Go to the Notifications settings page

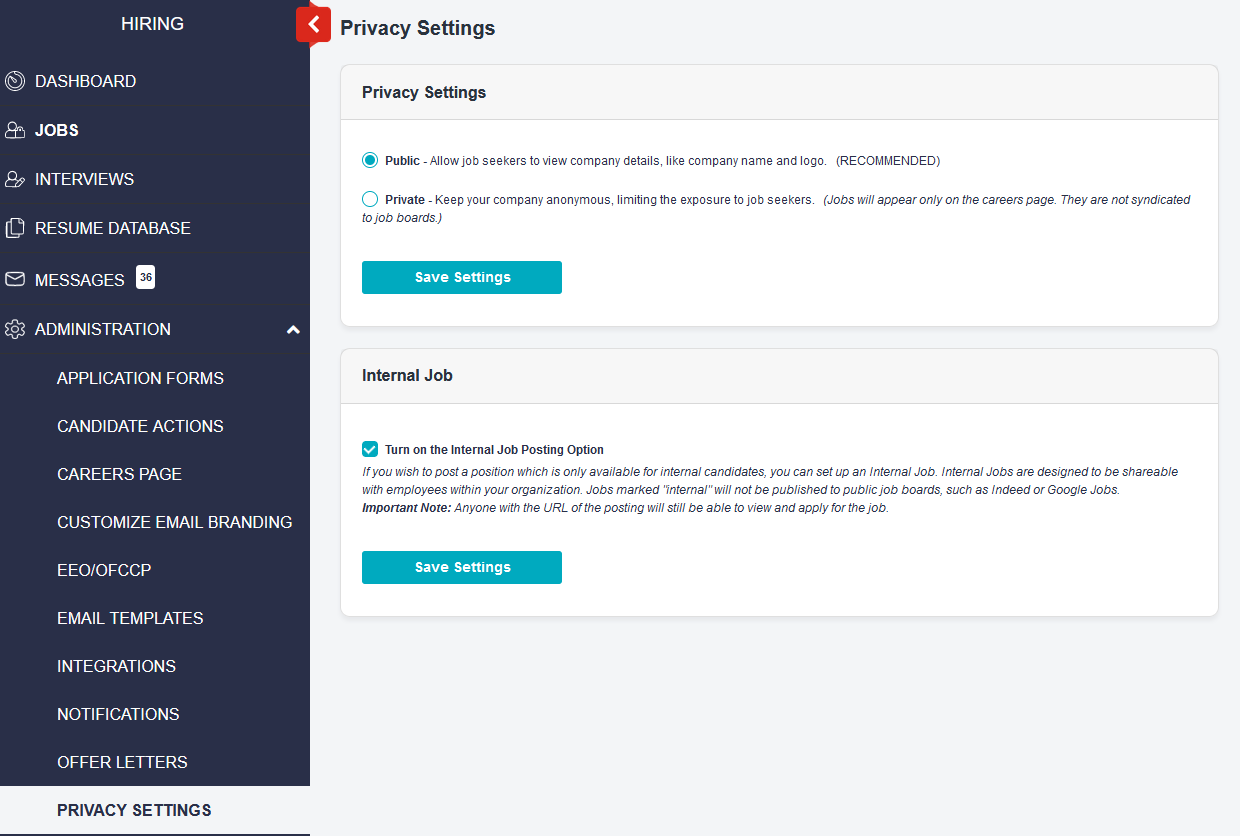118,714
